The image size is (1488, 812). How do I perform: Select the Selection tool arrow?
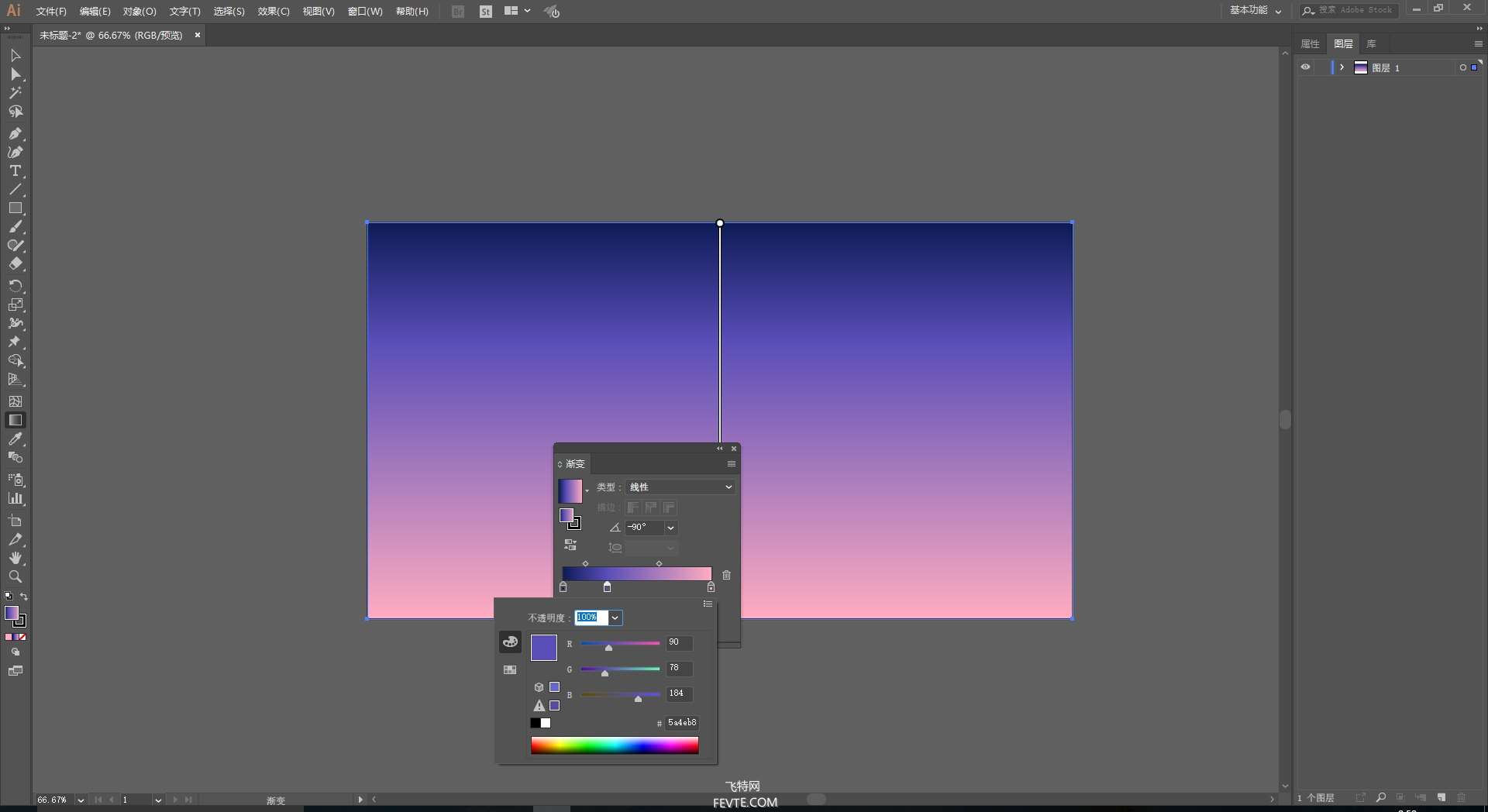tap(15, 56)
